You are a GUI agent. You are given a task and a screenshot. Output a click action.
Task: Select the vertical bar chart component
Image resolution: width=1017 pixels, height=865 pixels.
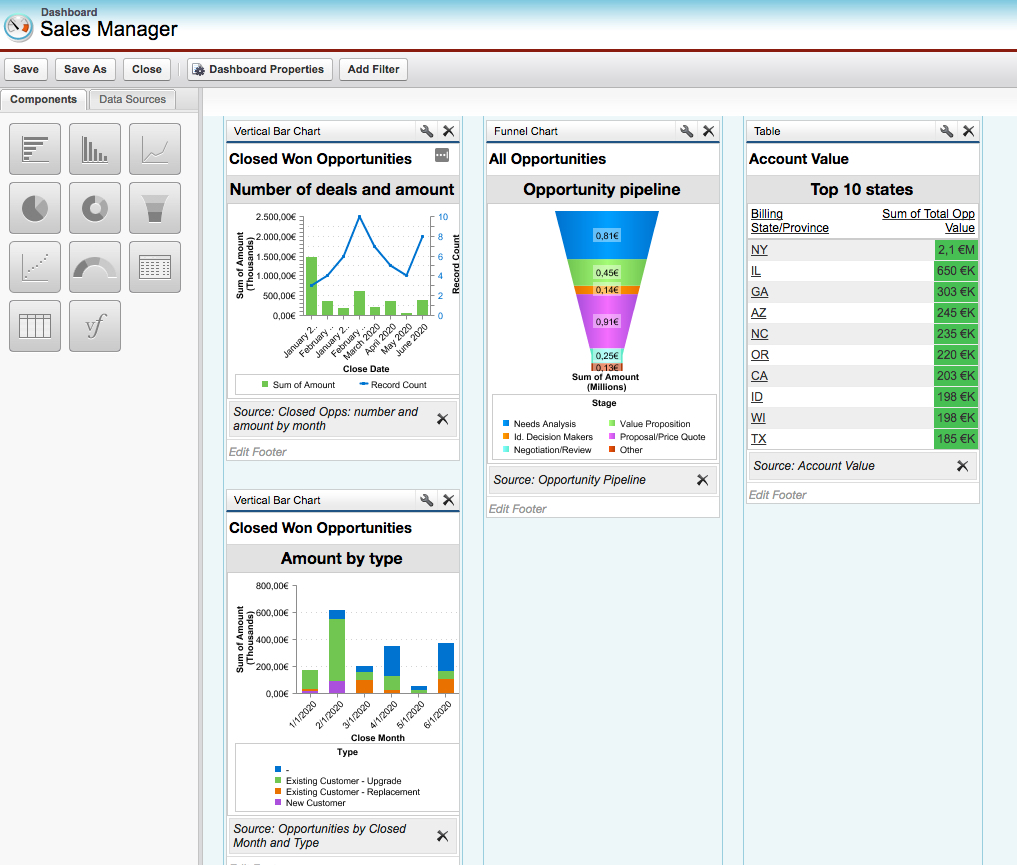tap(95, 149)
